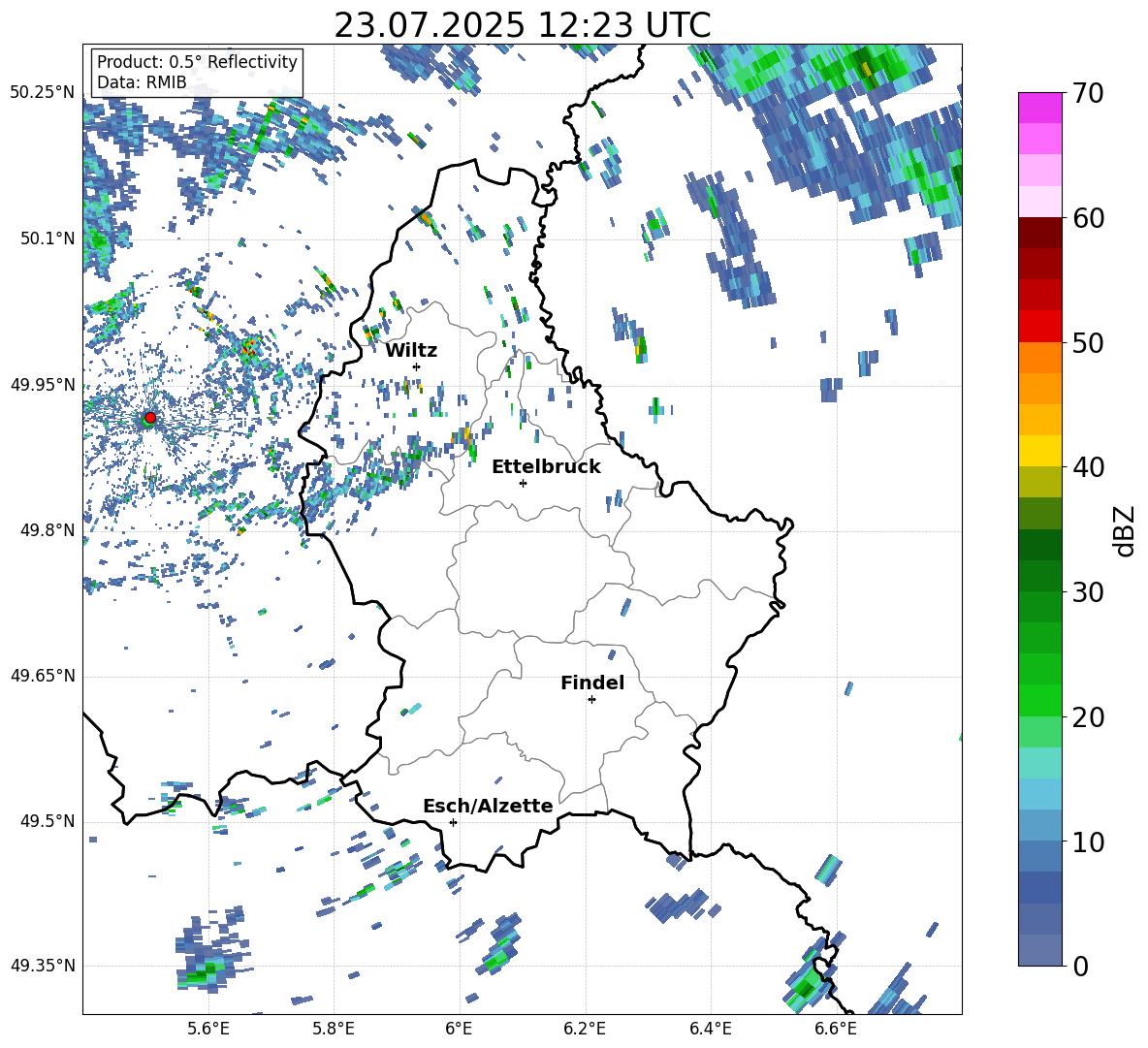Click the 50.25°N latitude label
The height and width of the screenshot is (1048, 1148).
coord(43,93)
